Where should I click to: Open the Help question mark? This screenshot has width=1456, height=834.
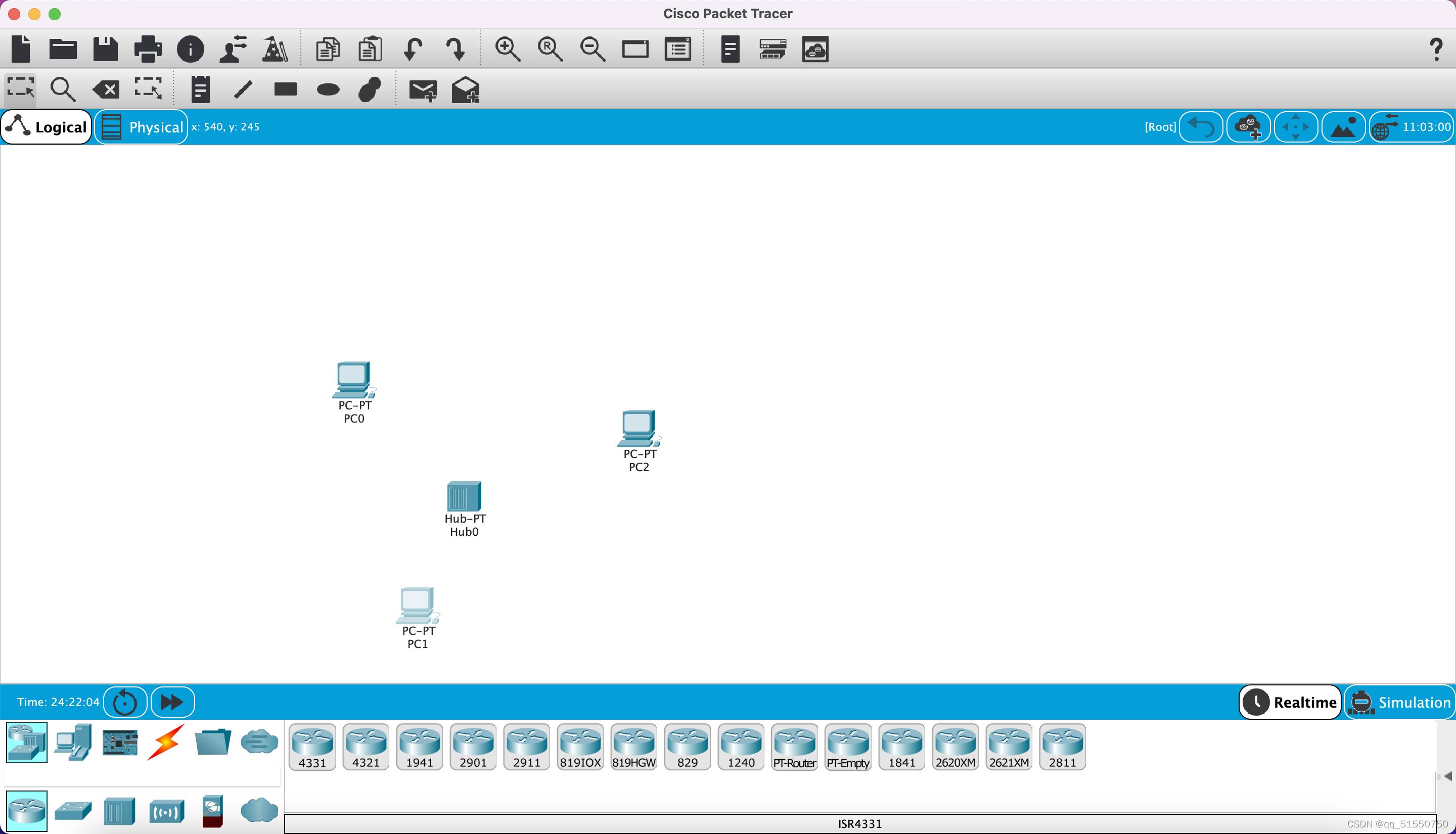click(1435, 49)
